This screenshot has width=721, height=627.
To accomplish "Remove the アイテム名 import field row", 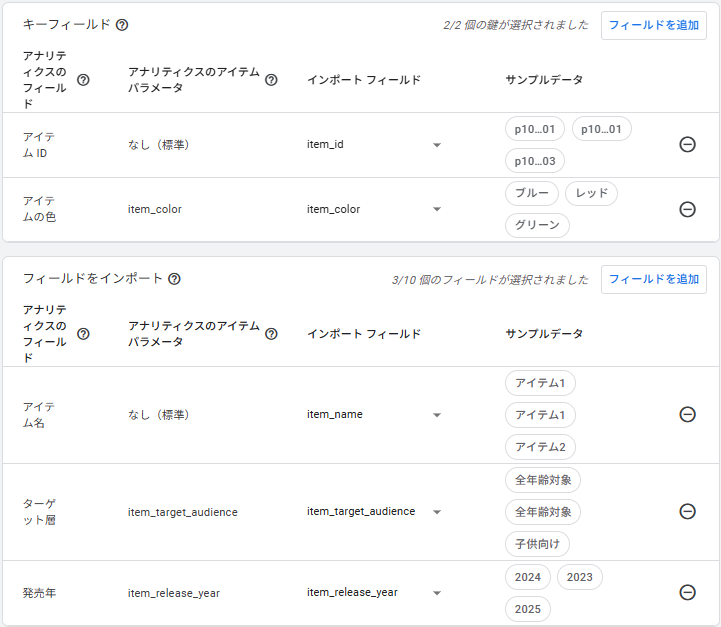I will click(x=687, y=414).
